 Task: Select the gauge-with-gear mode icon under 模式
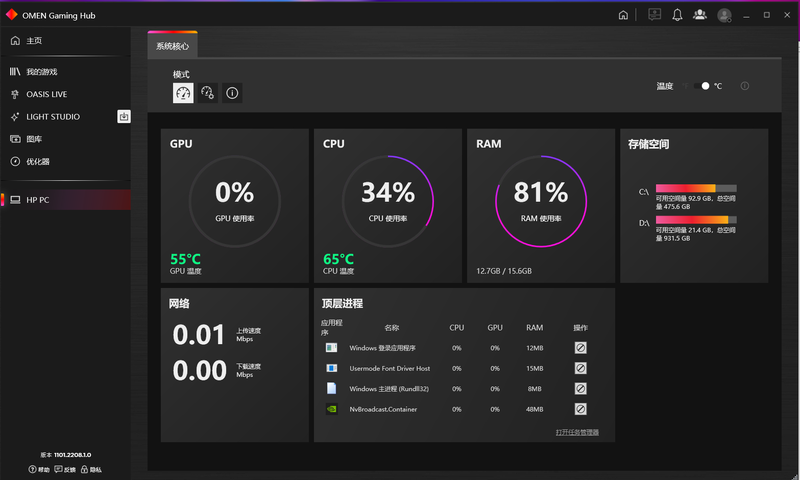208,93
